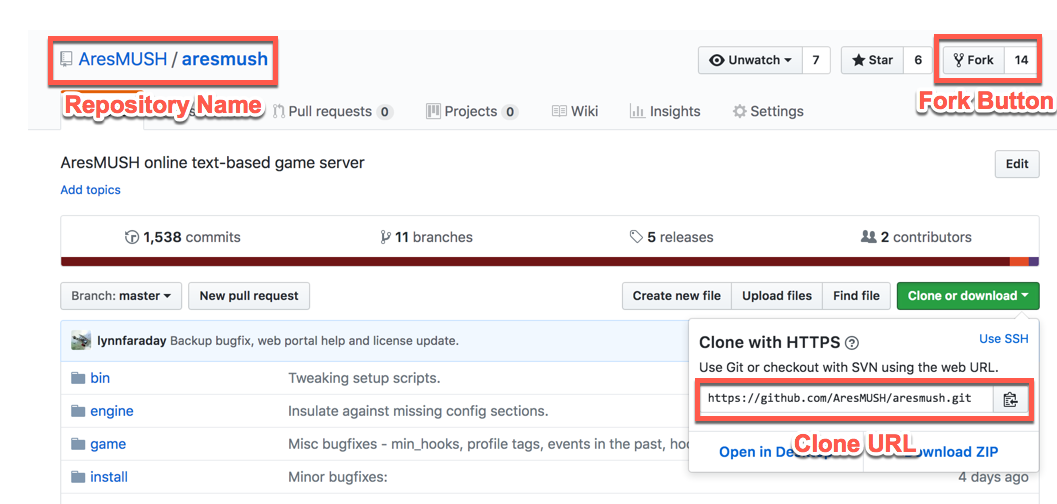Click the bin folder icon
1057x504 pixels.
click(x=79, y=378)
